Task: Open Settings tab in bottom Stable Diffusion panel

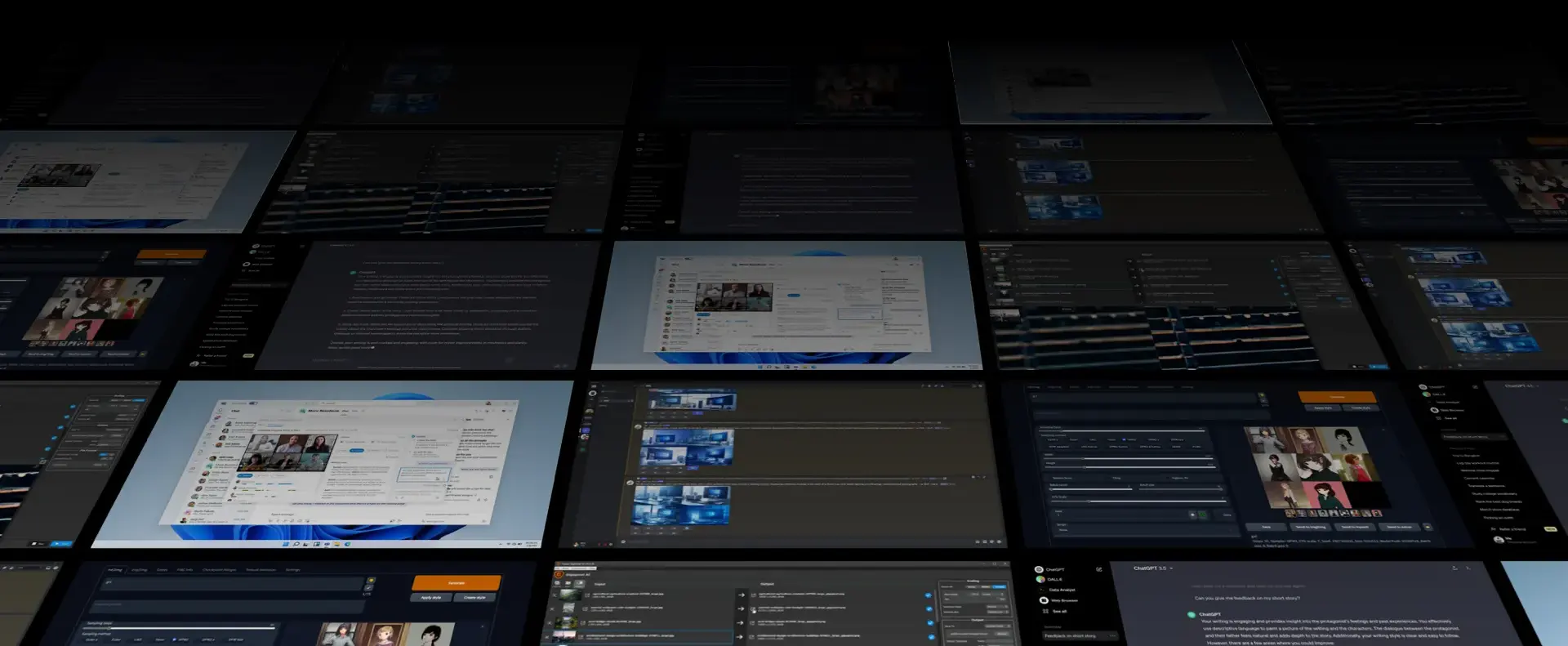Action: pyautogui.click(x=292, y=570)
